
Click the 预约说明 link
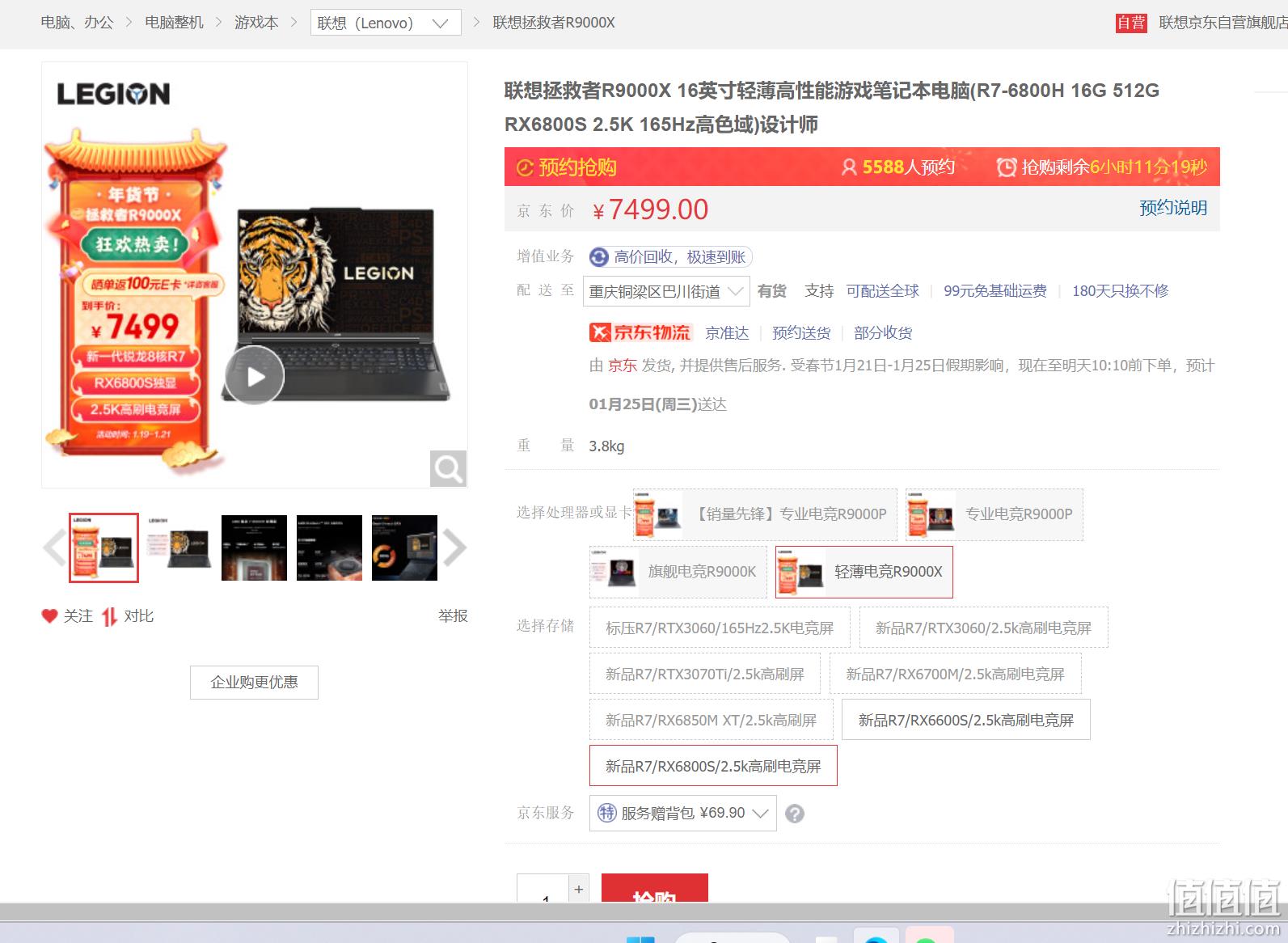1173,208
